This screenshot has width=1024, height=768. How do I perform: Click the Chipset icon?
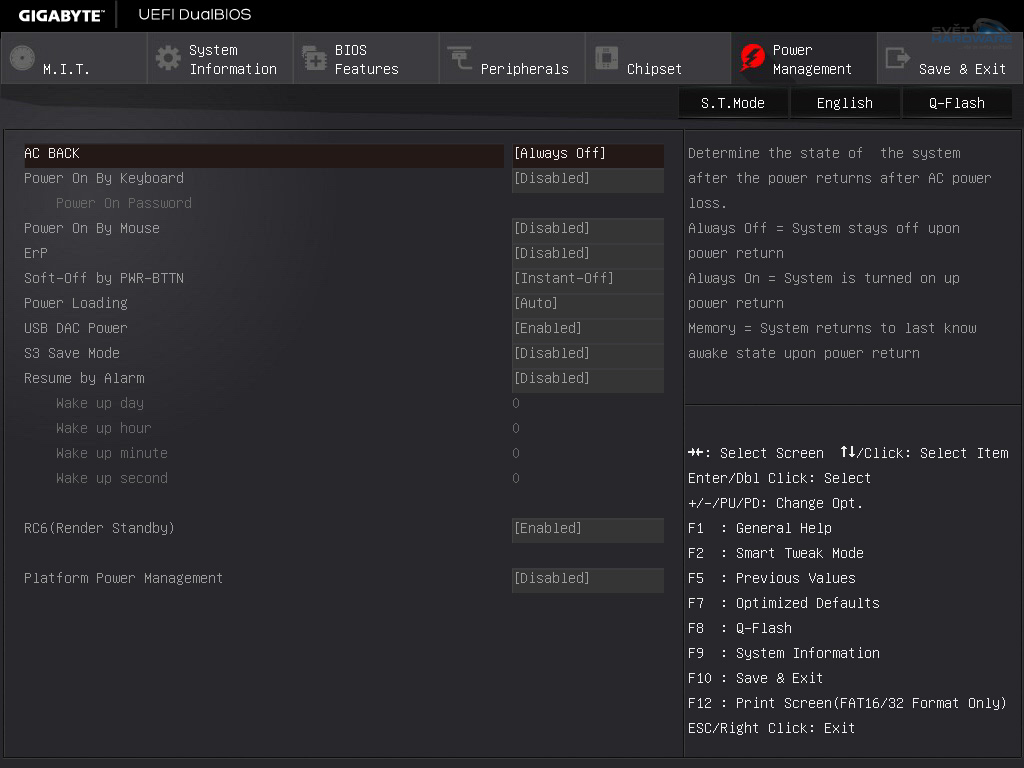606,58
